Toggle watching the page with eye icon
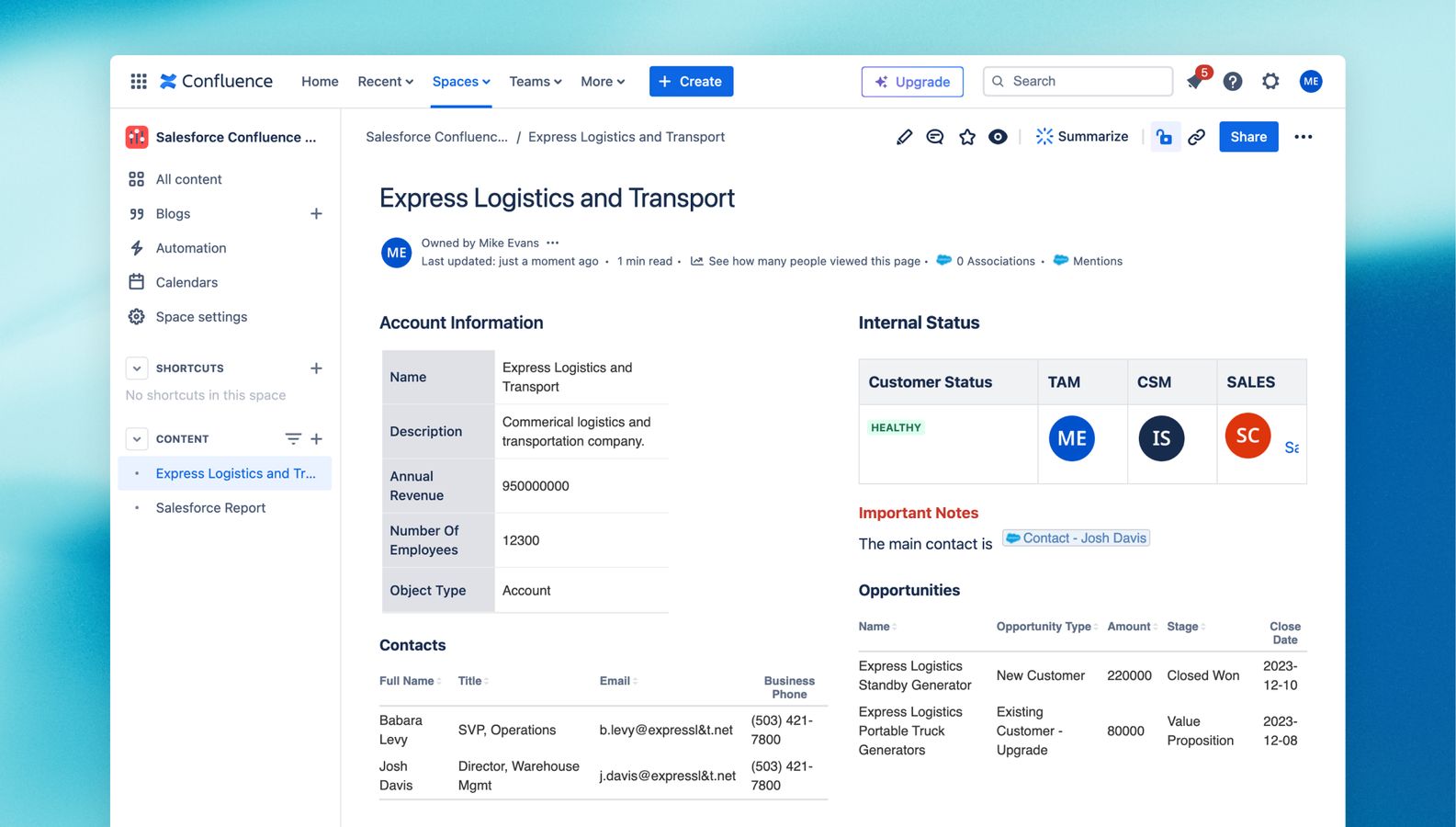The image size is (1456, 827). [x=998, y=137]
